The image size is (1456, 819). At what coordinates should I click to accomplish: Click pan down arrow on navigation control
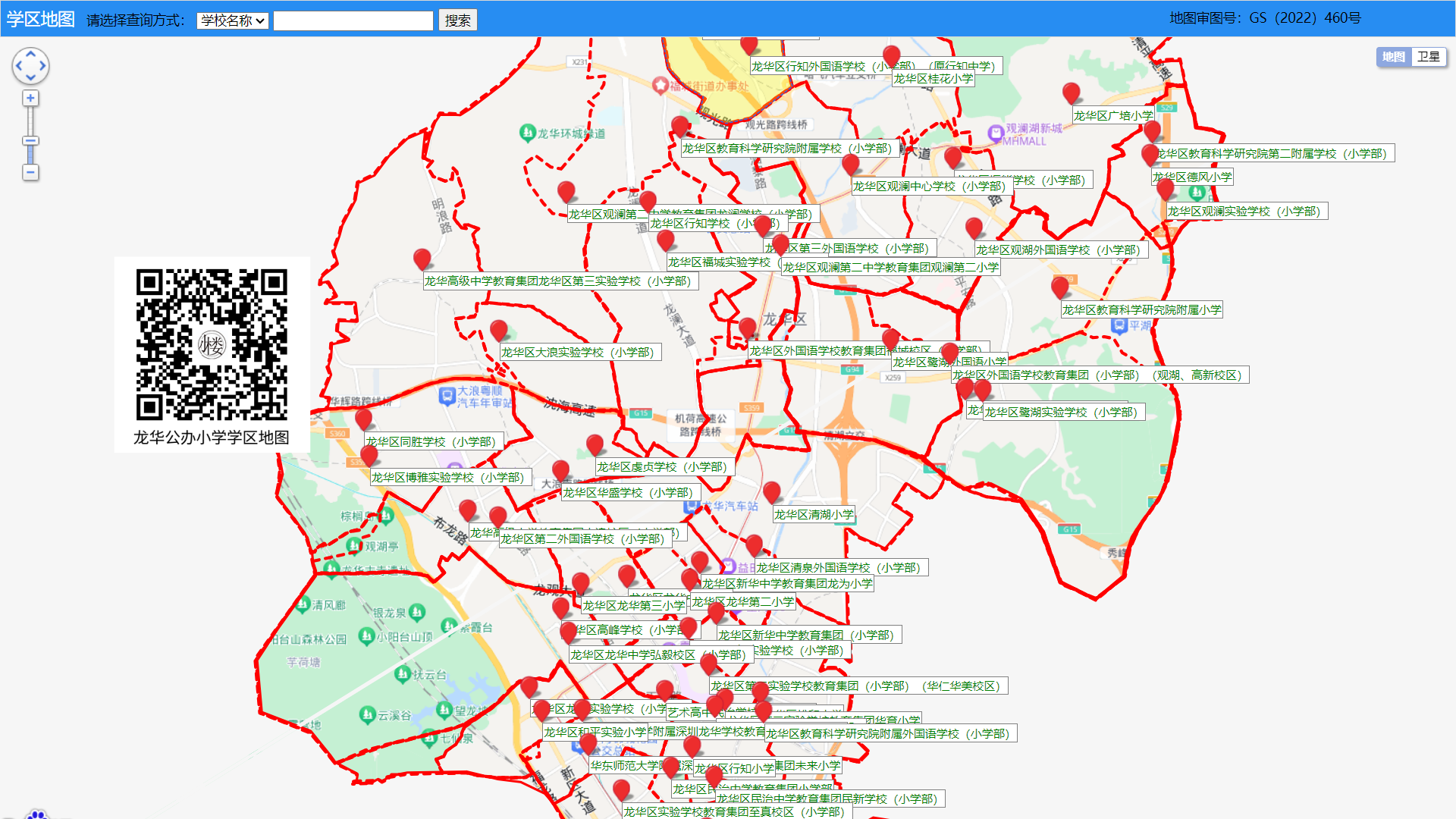click(30, 77)
